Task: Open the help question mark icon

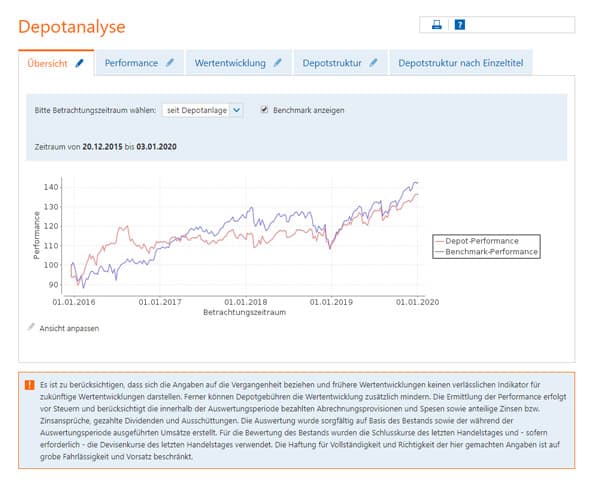Action: click(459, 25)
